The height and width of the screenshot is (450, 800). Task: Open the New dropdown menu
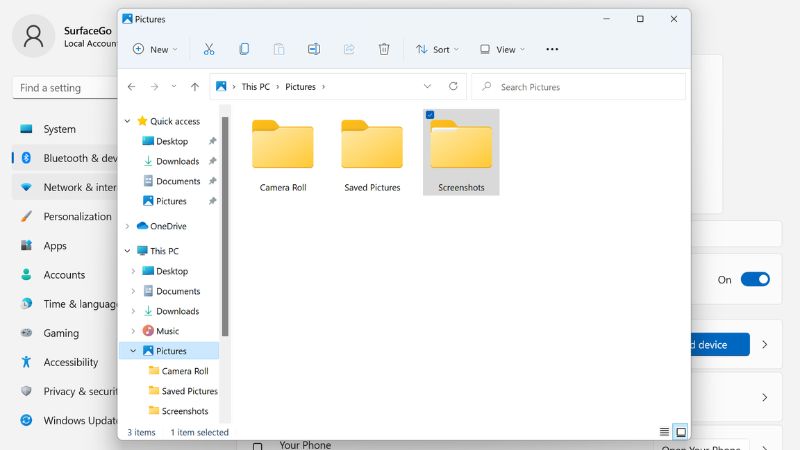(x=155, y=49)
